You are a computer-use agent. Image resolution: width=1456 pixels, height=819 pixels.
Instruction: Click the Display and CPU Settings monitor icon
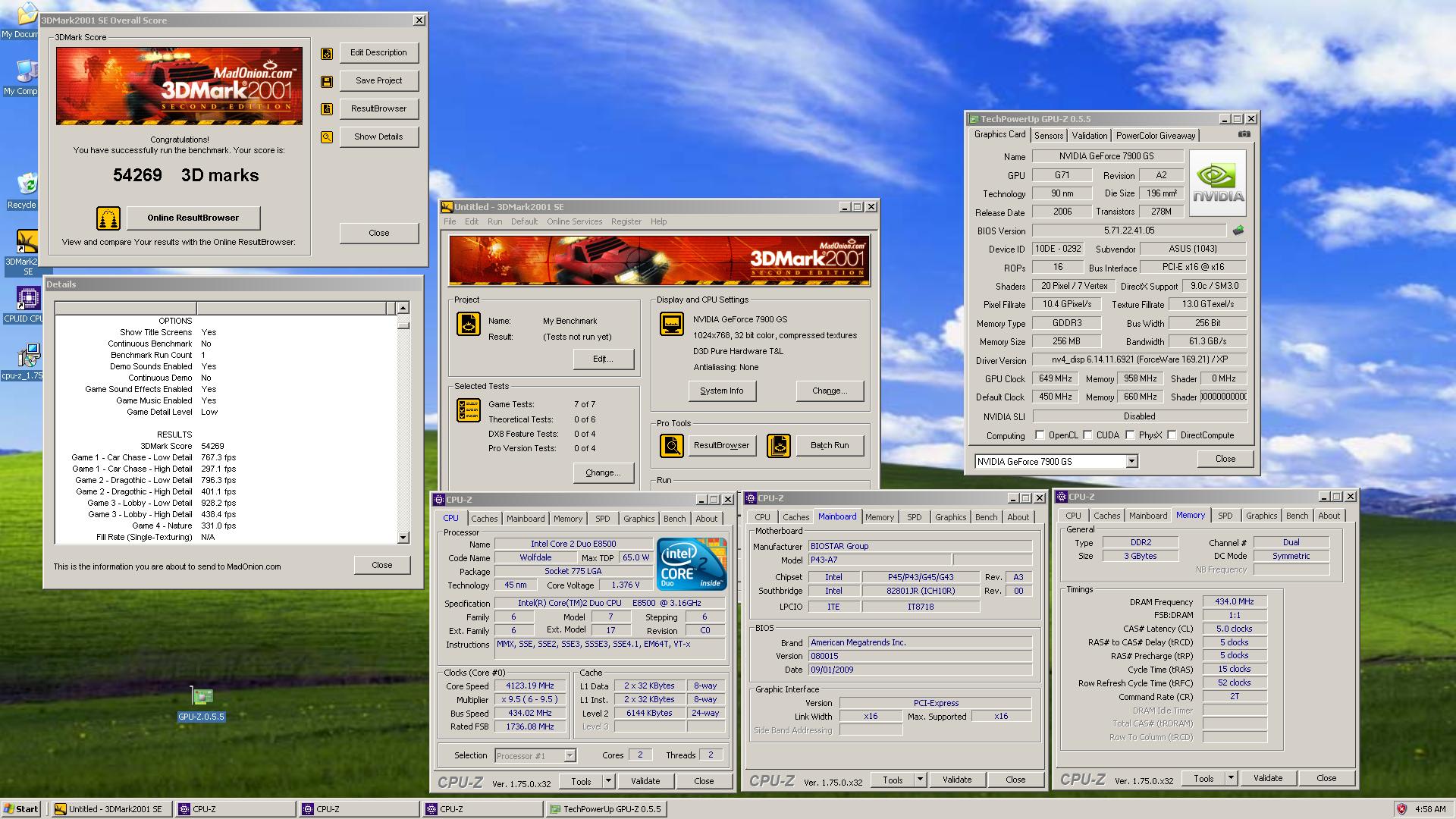click(672, 324)
